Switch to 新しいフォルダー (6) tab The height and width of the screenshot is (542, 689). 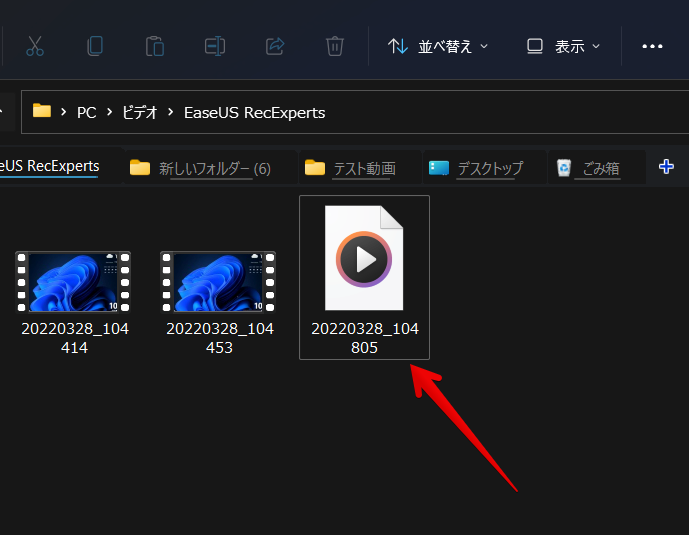pyautogui.click(x=210, y=168)
